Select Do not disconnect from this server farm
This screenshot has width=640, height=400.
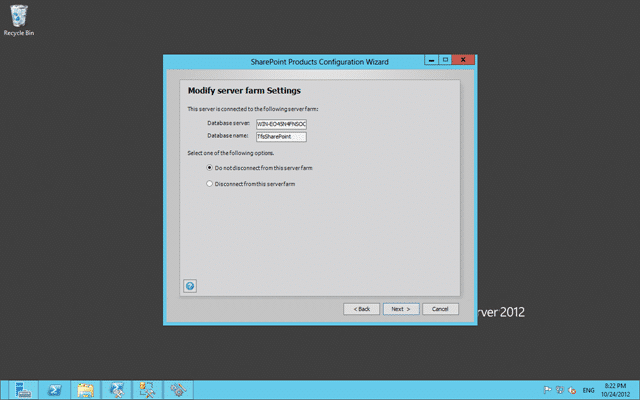point(260,168)
